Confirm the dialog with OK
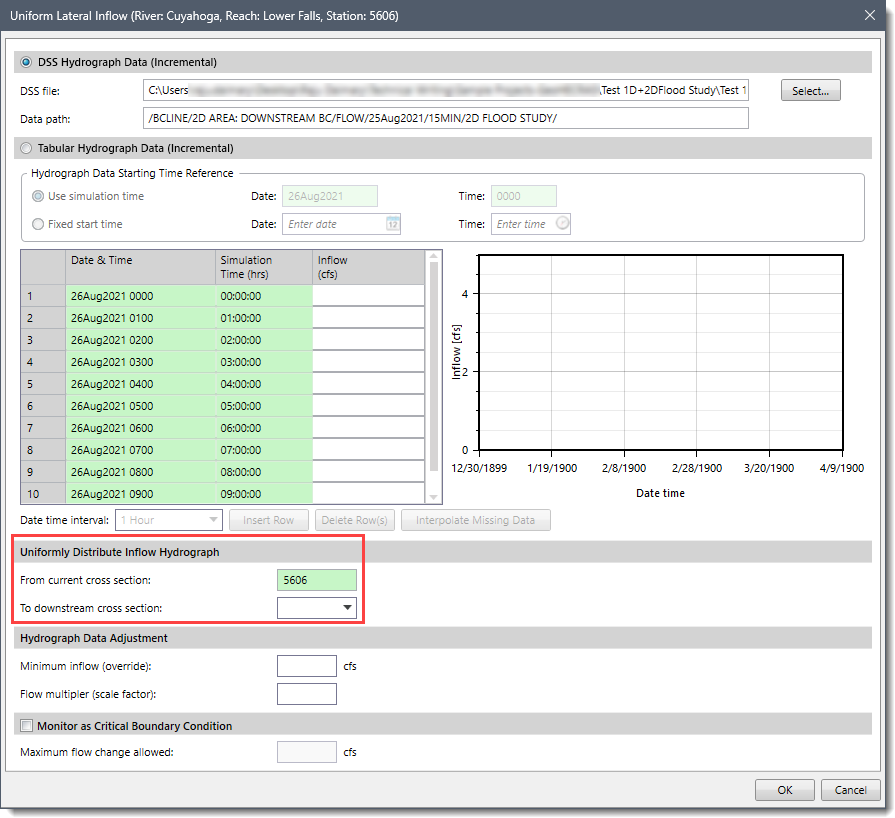This screenshot has height=818, width=895. [785, 790]
